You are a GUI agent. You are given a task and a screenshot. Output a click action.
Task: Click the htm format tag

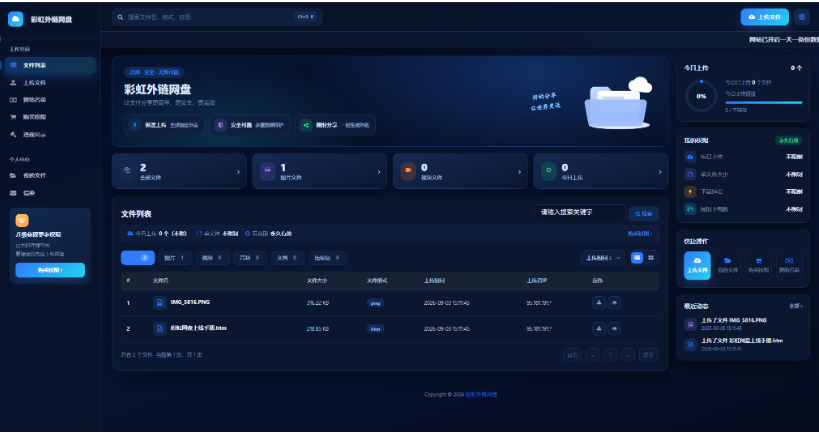pyautogui.click(x=376, y=329)
